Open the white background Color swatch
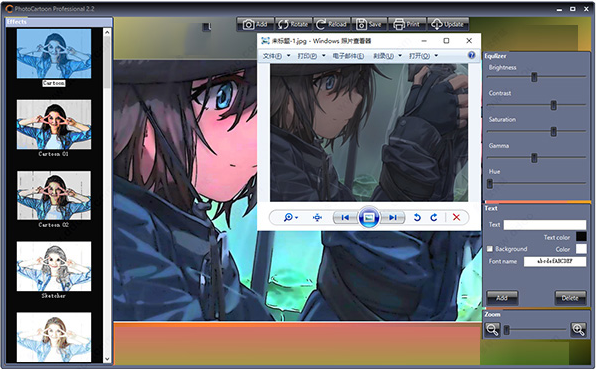 581,249
